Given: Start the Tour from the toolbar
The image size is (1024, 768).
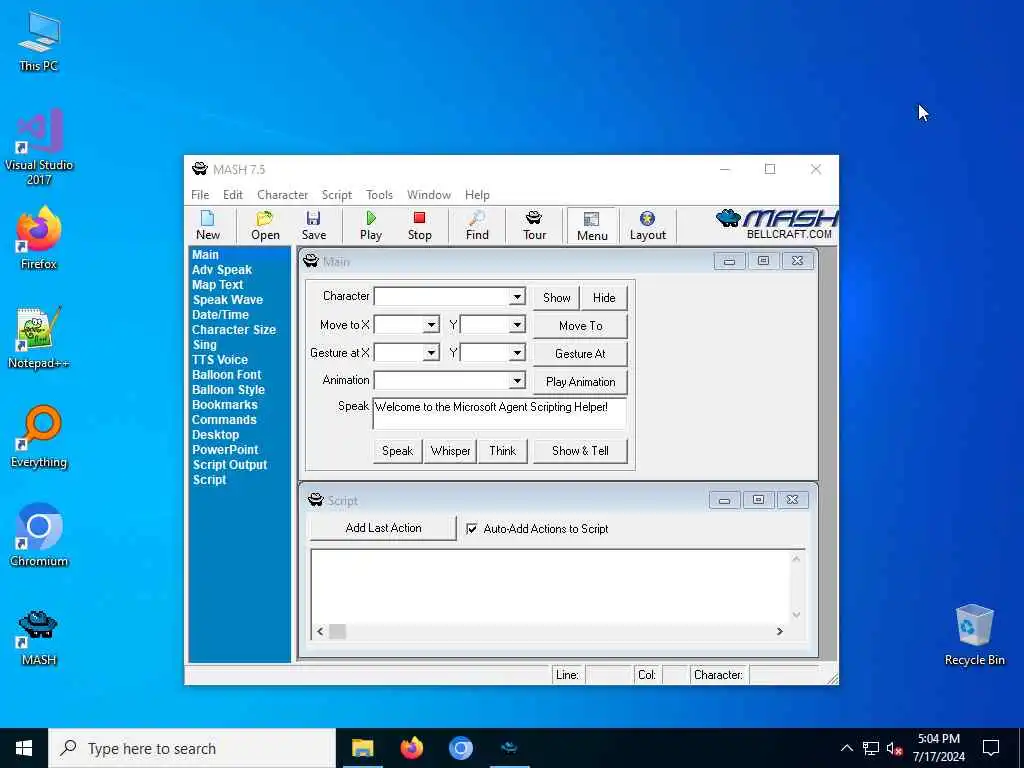Looking at the screenshot, I should pos(534,225).
